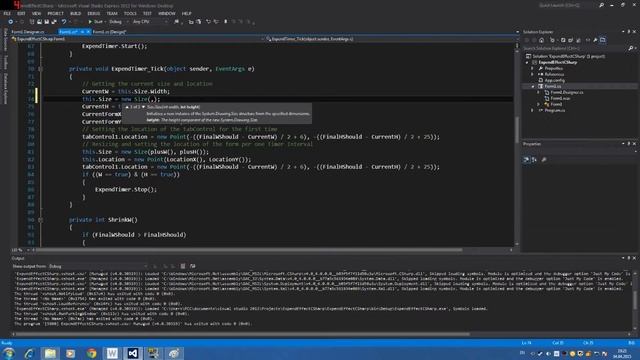Open the WINDOW menu
The height and width of the screenshot is (360, 640).
click(167, 13)
